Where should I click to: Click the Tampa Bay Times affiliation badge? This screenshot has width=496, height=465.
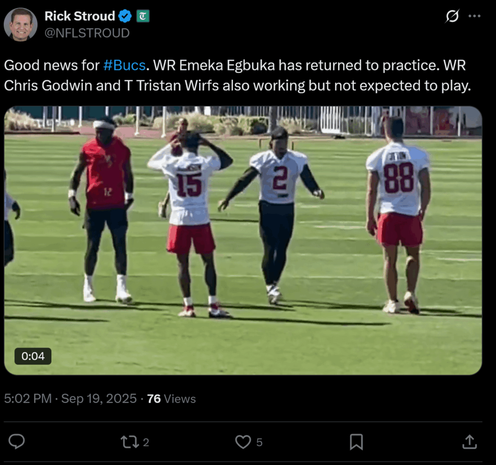point(143,16)
